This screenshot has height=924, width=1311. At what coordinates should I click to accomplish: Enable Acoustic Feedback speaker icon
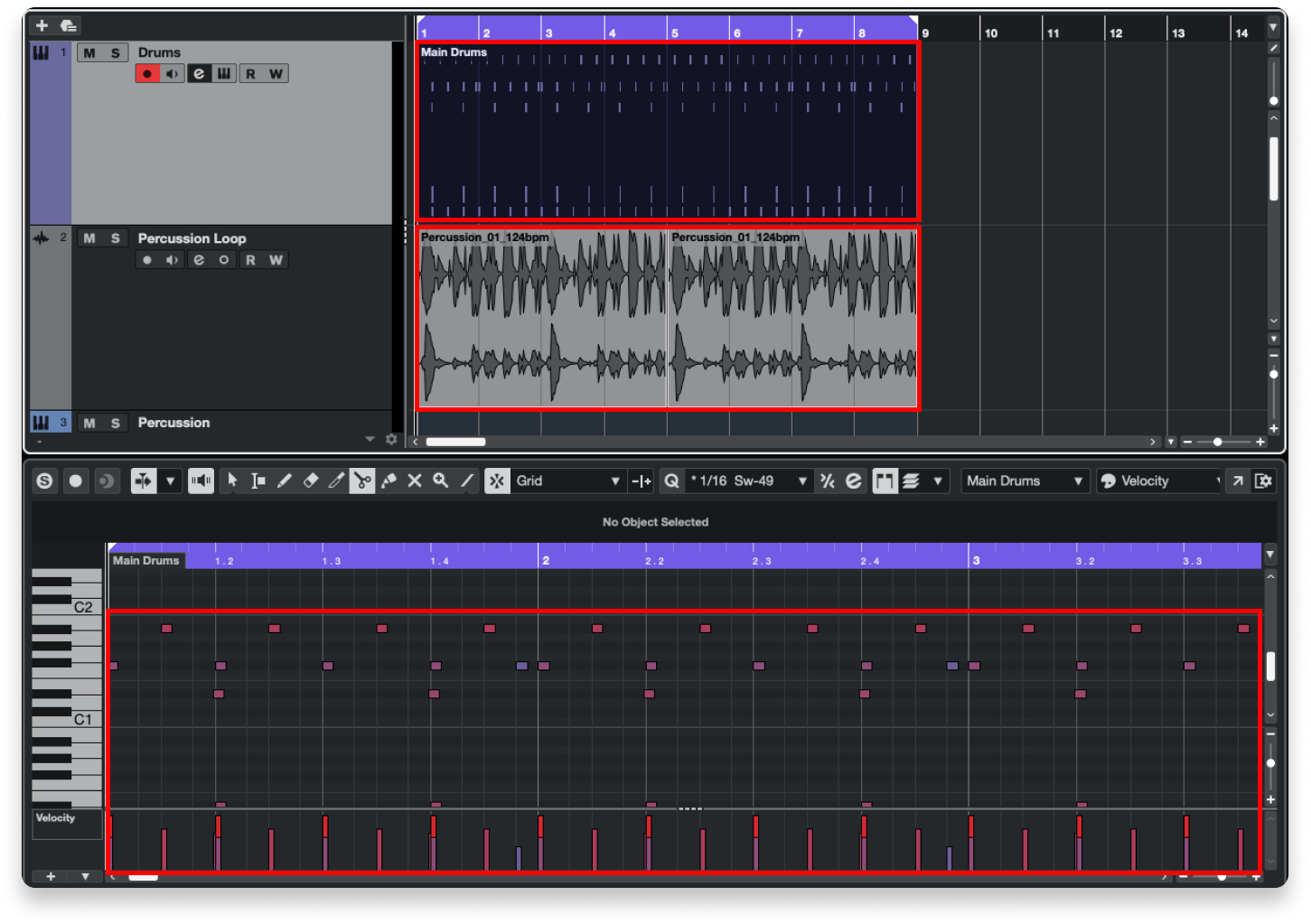tap(201, 481)
